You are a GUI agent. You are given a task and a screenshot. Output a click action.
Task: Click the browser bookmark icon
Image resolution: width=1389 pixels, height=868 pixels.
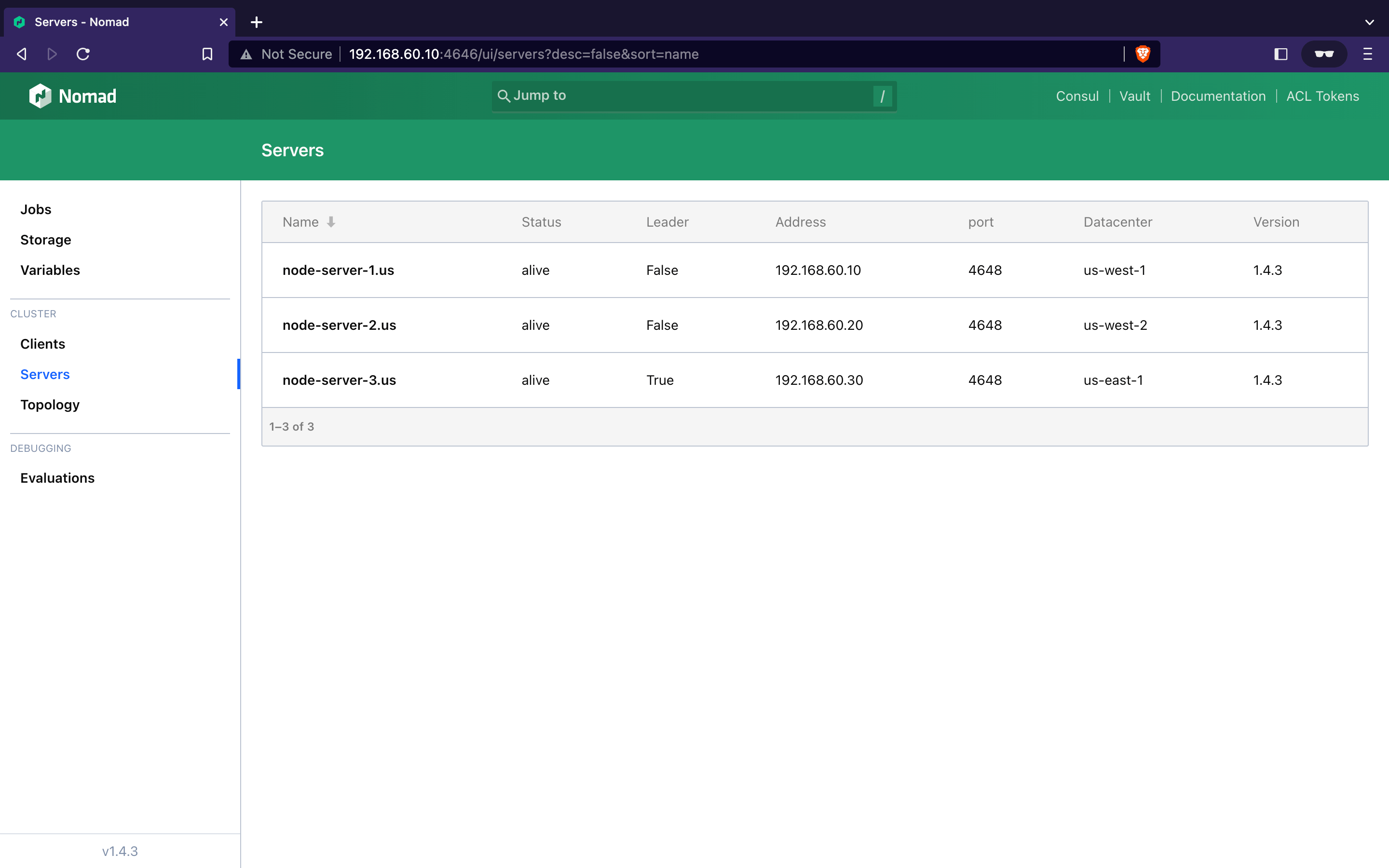click(207, 54)
